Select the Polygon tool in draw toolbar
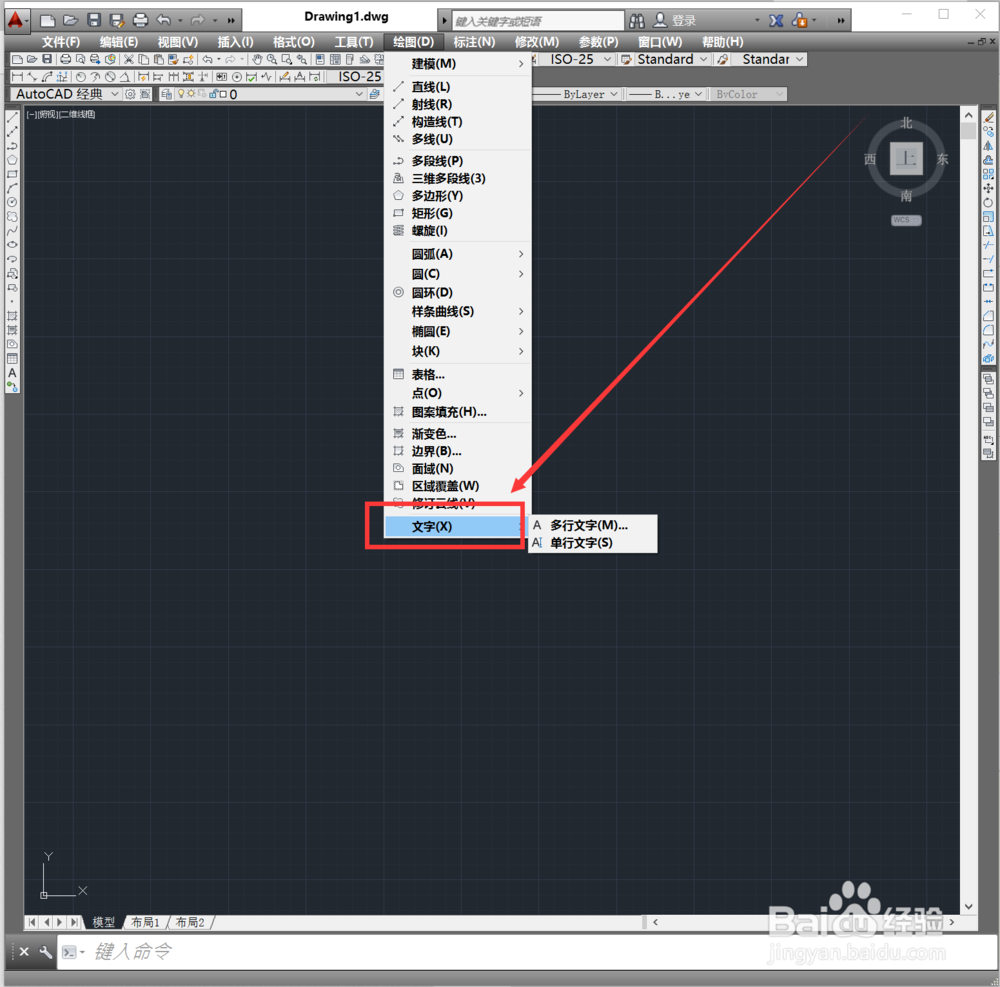1000x987 pixels. coord(12,160)
